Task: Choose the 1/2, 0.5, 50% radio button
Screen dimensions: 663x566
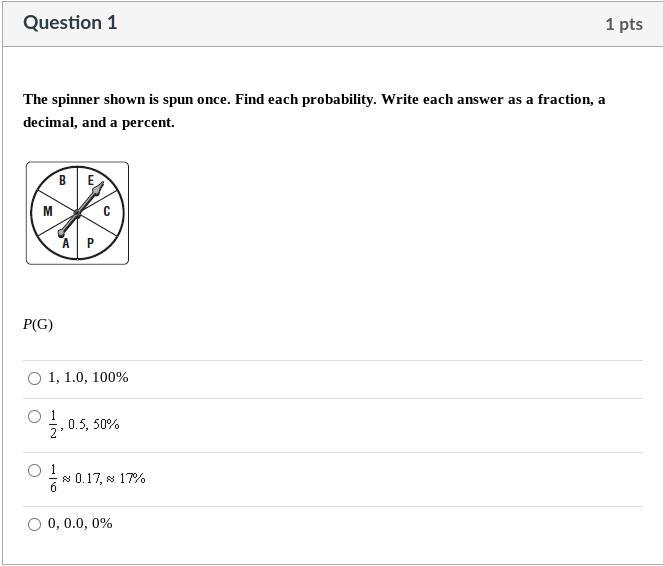Action: (x=35, y=417)
